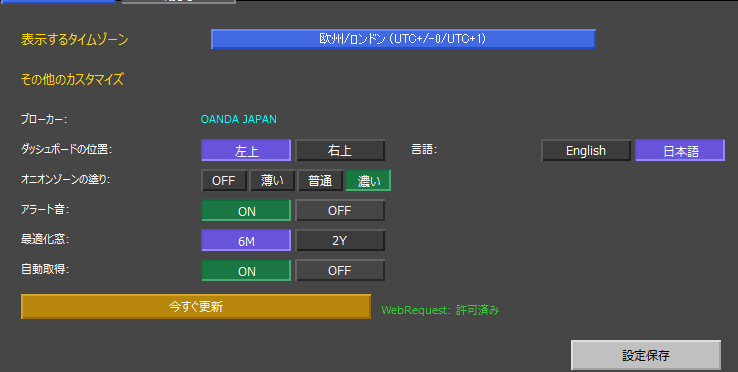Select 薄い onion zone fill
Screen dimensions: 738x372
272,180
